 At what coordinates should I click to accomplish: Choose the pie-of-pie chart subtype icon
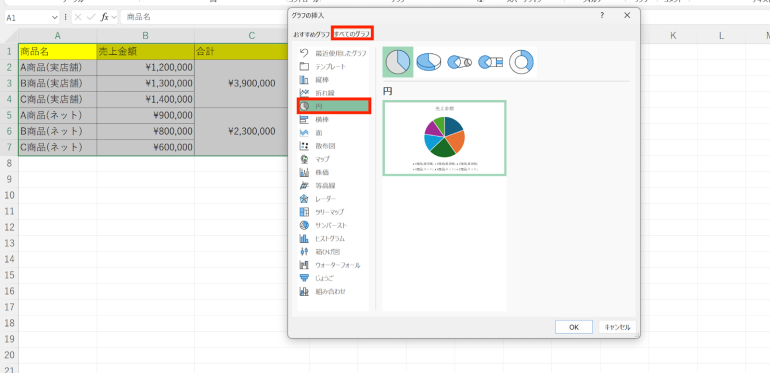(x=459, y=62)
